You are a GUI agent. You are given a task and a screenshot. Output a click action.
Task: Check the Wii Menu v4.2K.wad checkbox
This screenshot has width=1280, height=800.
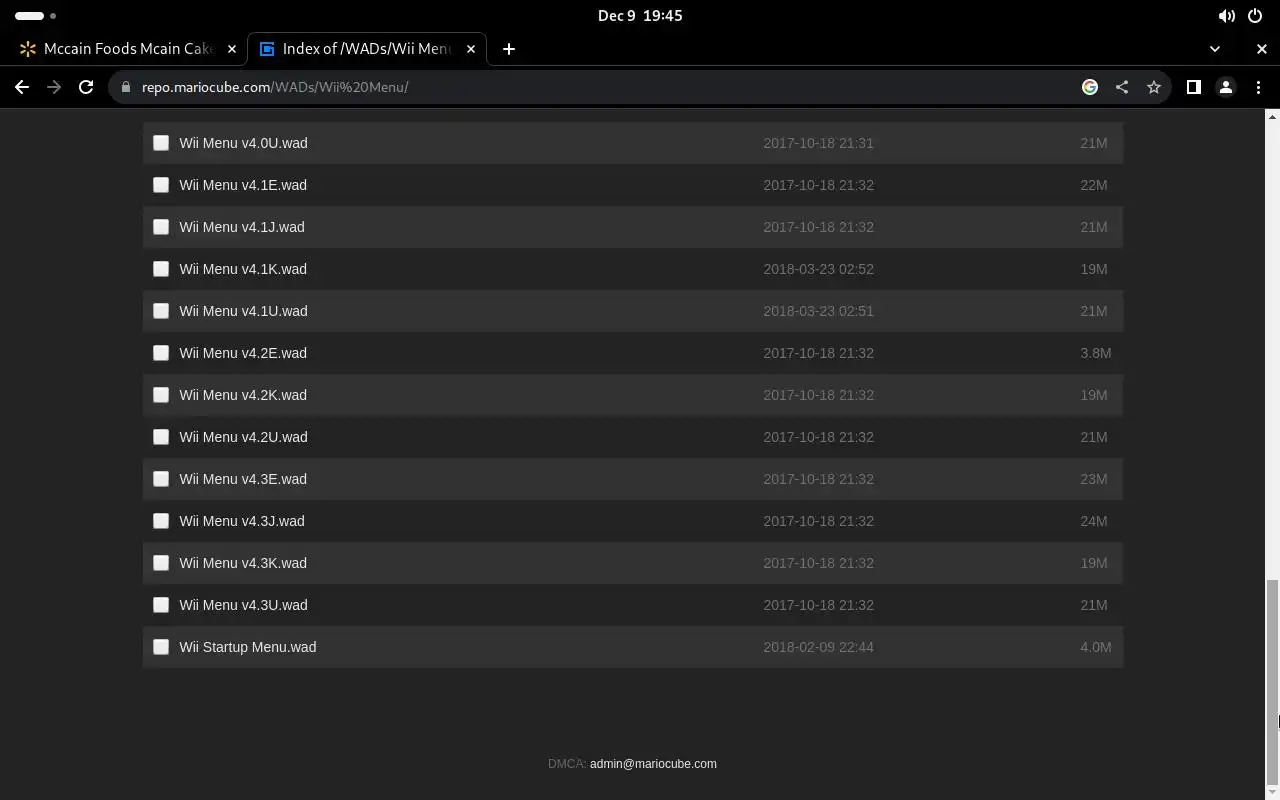[161, 395]
